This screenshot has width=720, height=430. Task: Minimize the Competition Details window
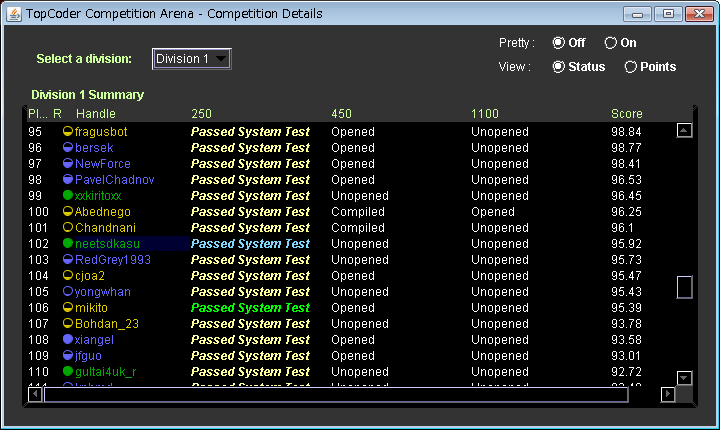(x=637, y=14)
